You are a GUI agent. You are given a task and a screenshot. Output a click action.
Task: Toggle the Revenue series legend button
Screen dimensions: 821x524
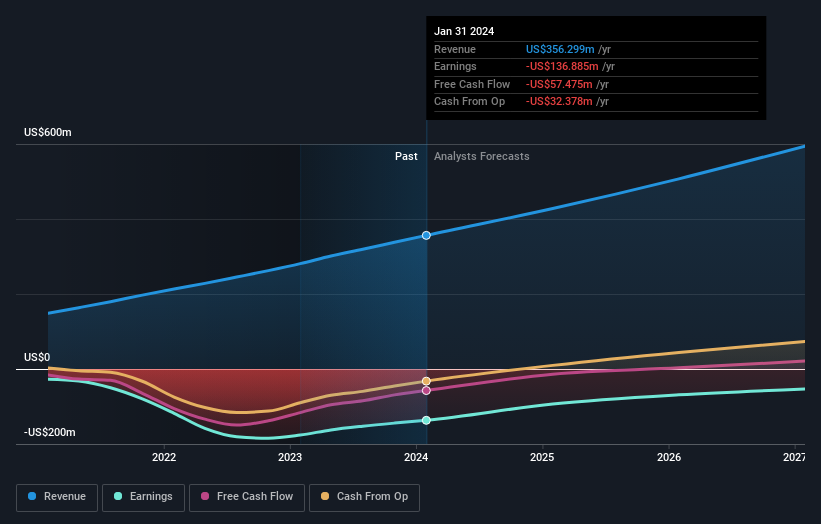[57, 497]
